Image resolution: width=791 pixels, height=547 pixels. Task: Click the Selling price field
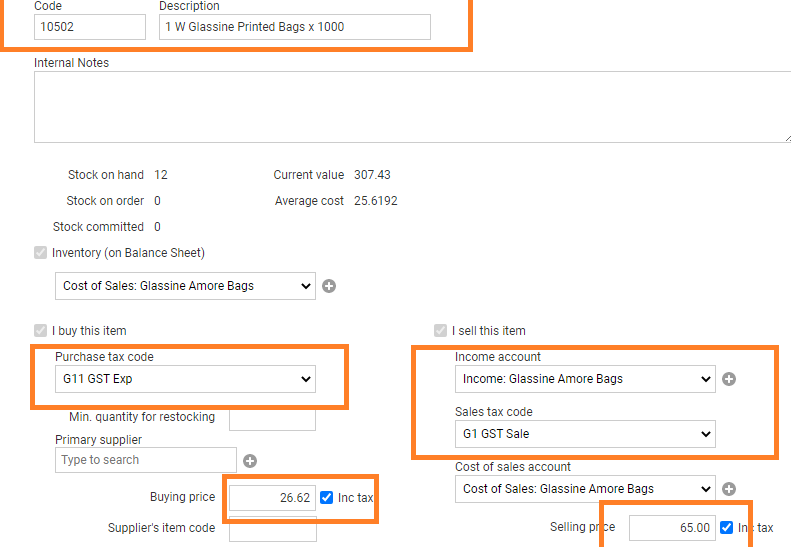click(x=671, y=528)
